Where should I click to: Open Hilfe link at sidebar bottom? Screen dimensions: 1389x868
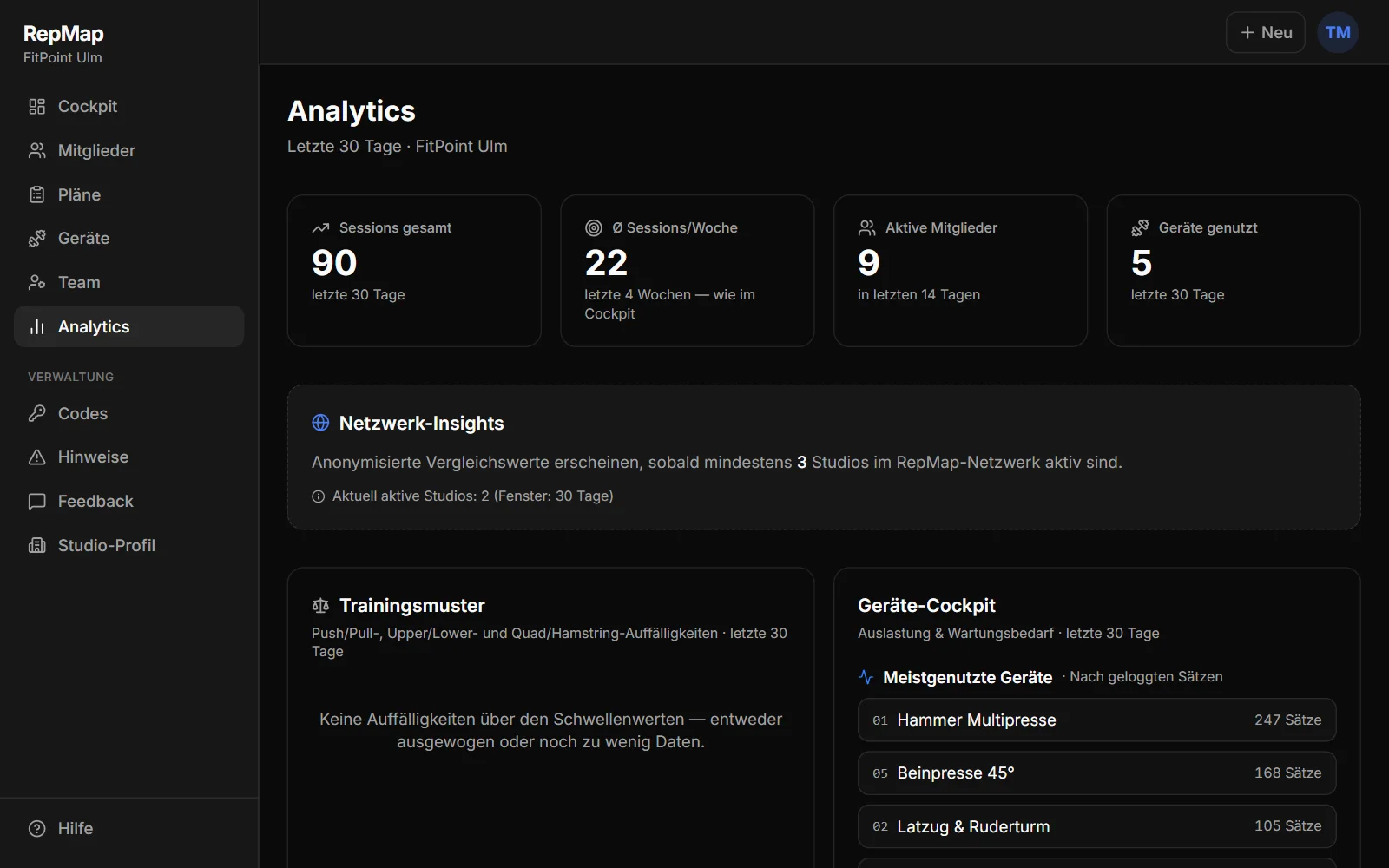click(x=128, y=829)
